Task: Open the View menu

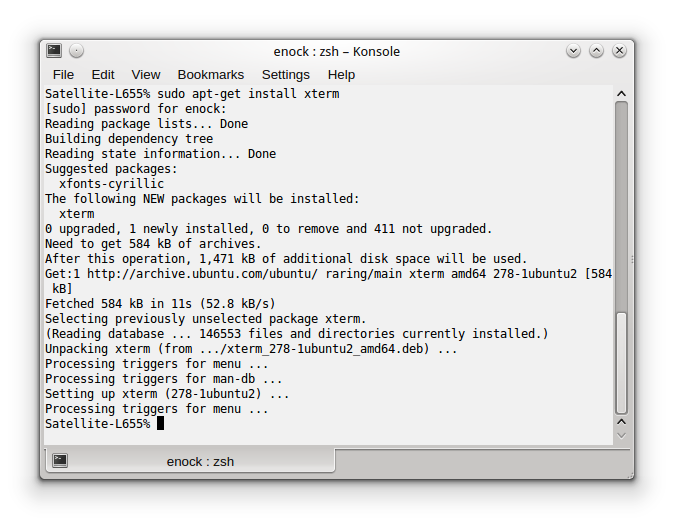Action: tap(146, 75)
